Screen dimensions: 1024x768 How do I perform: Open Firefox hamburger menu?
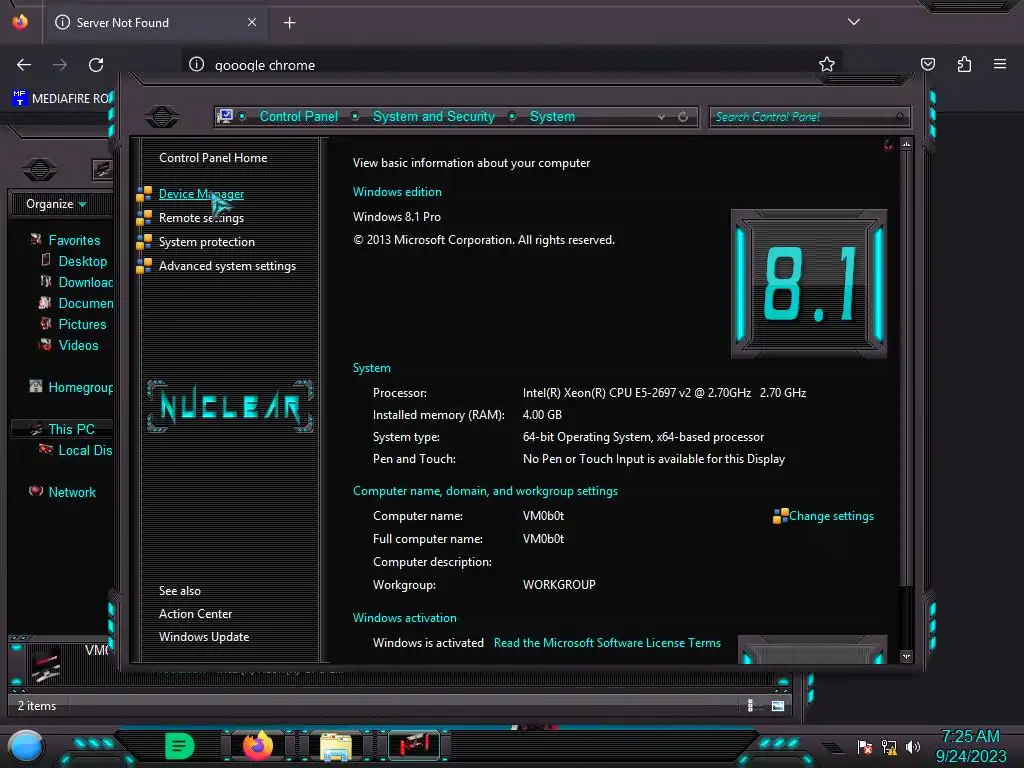(x=1000, y=64)
